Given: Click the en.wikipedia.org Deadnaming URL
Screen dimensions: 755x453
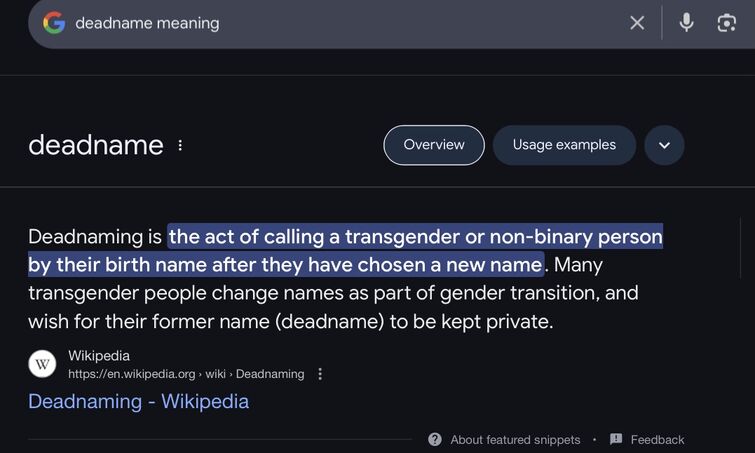Looking at the screenshot, I should [x=186, y=374].
